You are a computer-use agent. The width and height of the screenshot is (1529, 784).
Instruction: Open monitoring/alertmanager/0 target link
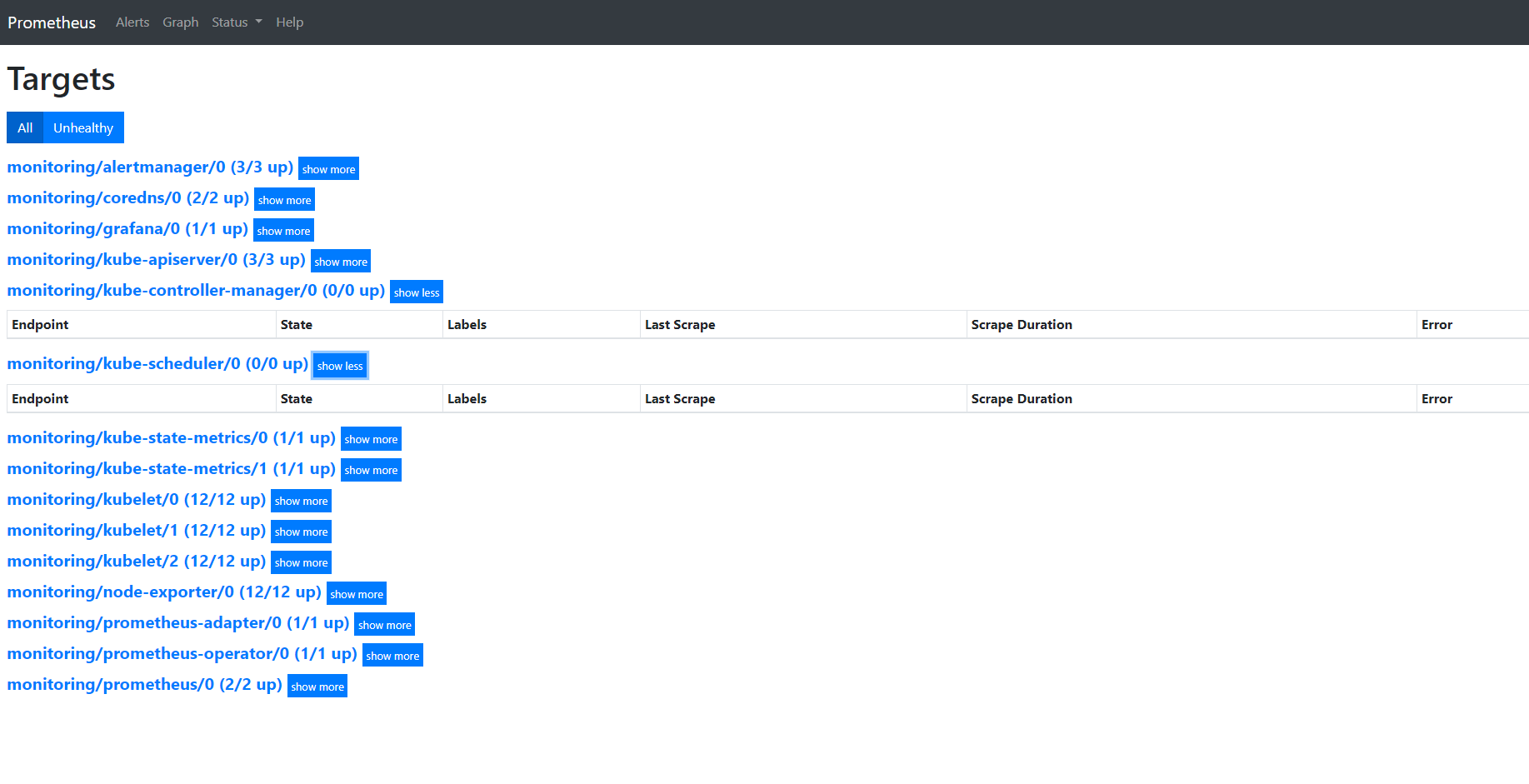point(150,167)
